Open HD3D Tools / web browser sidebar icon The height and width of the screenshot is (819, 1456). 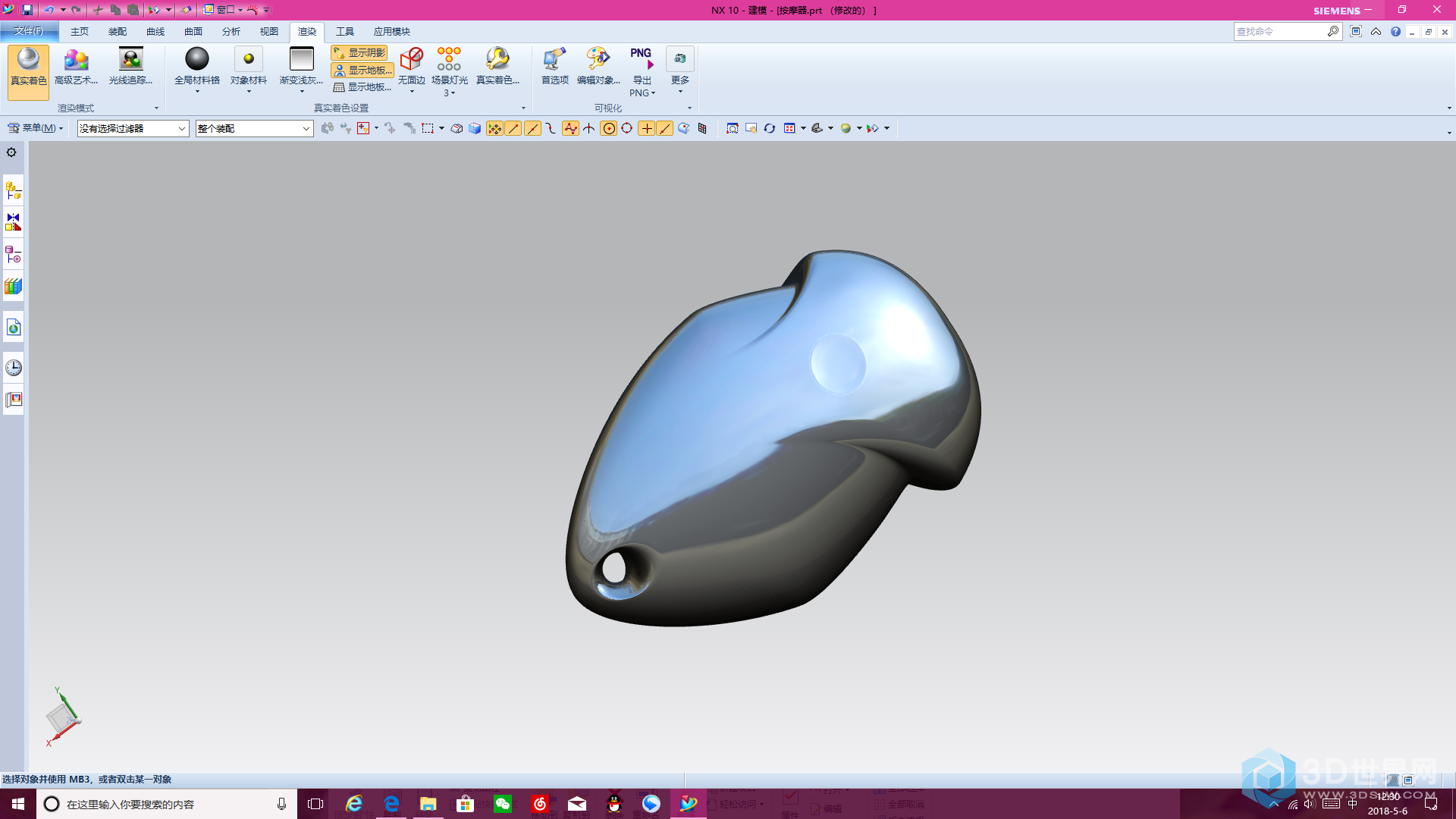[x=14, y=328]
